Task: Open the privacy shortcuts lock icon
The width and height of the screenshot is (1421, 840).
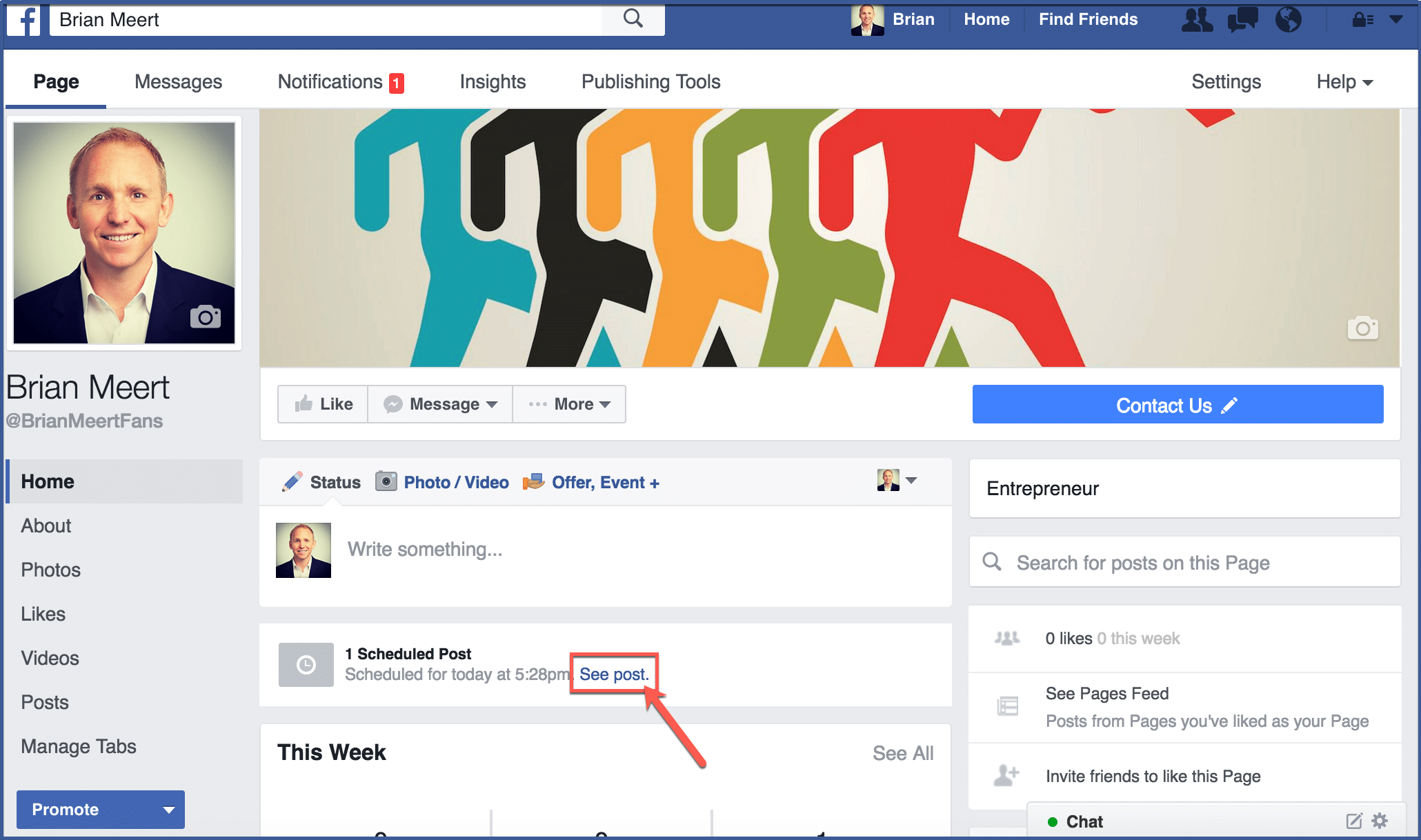Action: pos(1362,19)
